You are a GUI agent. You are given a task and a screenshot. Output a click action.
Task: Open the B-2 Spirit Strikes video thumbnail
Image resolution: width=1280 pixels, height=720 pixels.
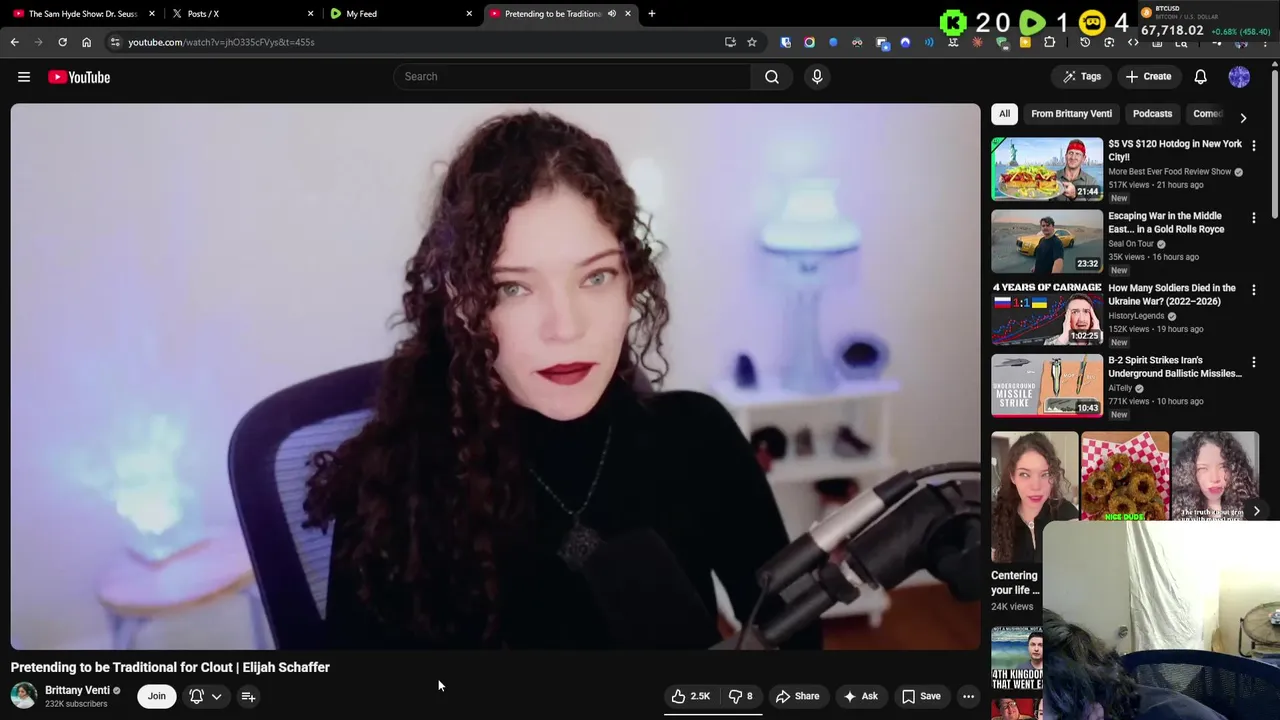(x=1047, y=385)
